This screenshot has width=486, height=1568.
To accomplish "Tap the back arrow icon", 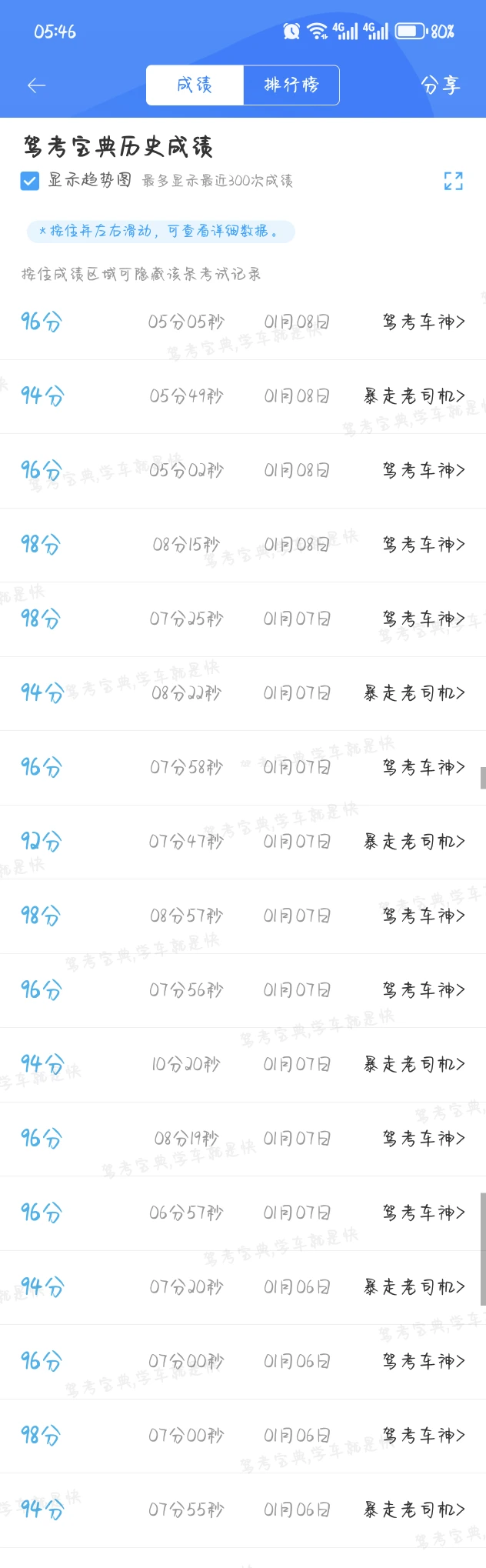I will coord(36,85).
